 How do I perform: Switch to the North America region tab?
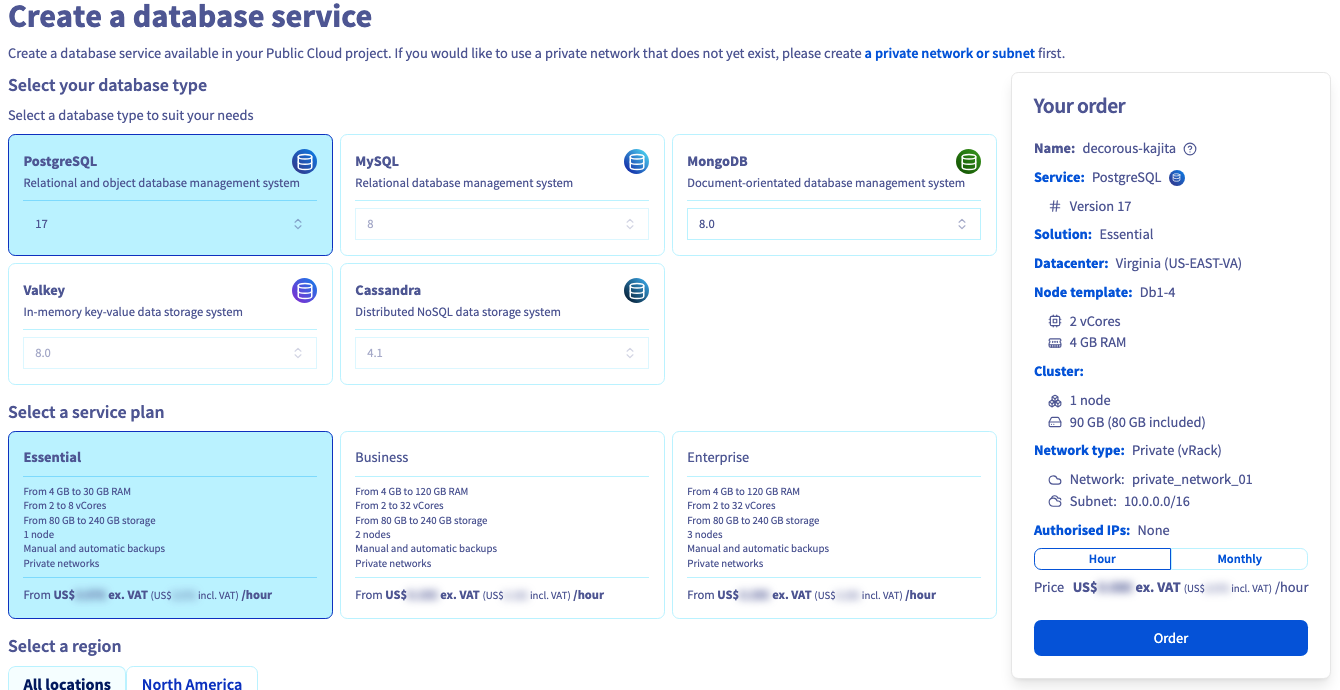click(192, 680)
